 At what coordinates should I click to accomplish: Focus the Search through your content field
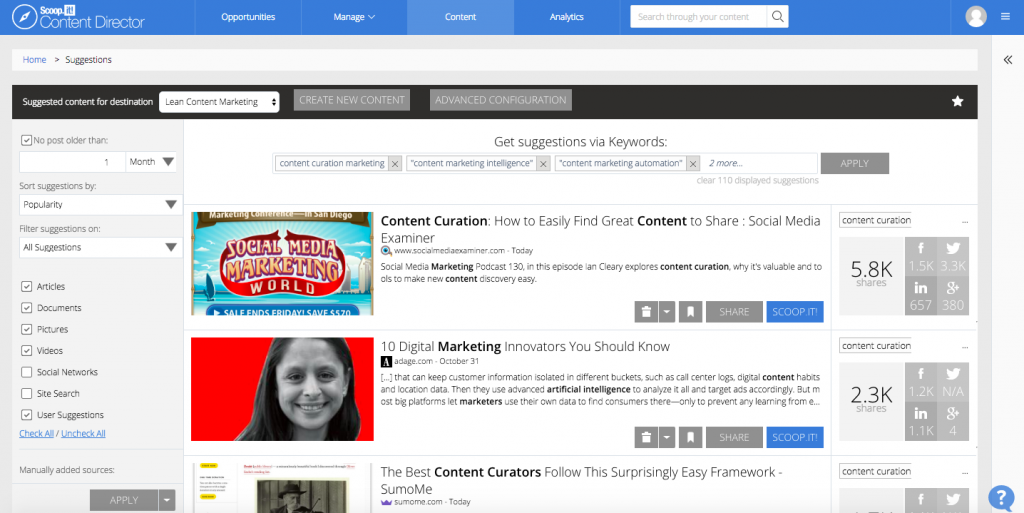[x=698, y=17]
